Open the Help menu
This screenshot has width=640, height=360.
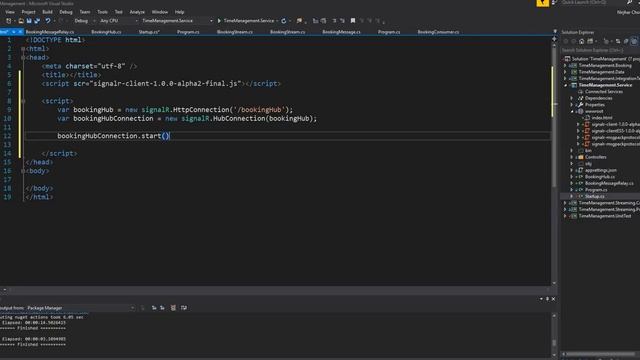tap(179, 12)
